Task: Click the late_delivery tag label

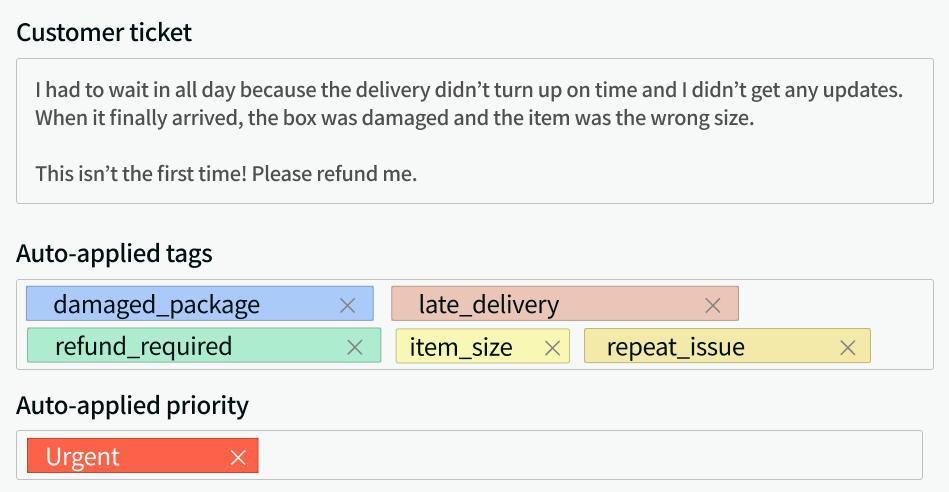Action: 489,305
